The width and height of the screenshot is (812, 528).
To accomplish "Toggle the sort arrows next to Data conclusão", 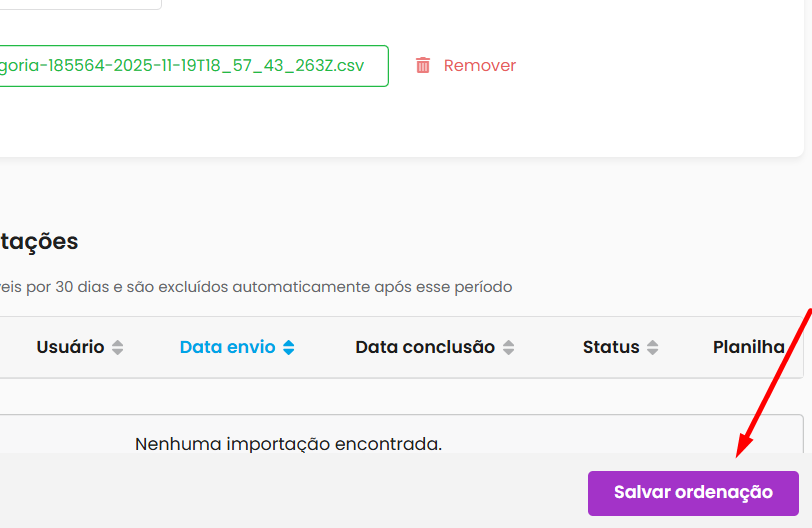I will click(x=509, y=348).
